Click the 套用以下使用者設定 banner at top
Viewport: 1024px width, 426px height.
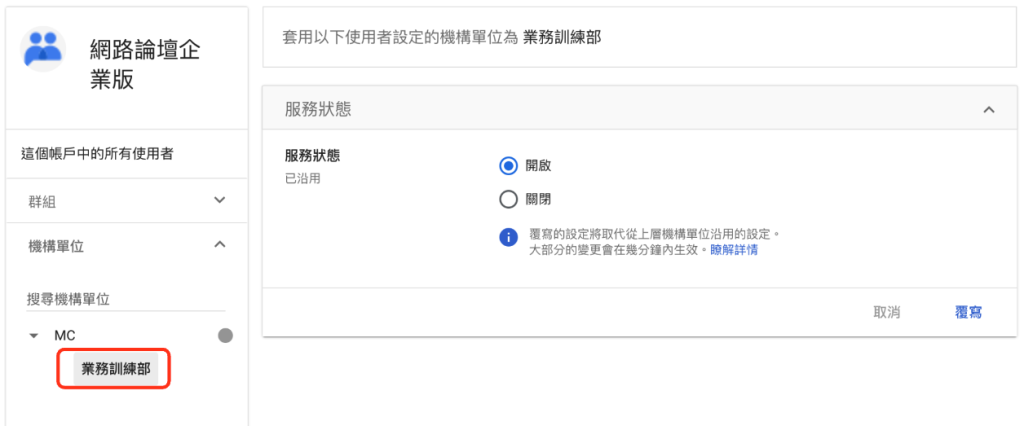tap(639, 37)
